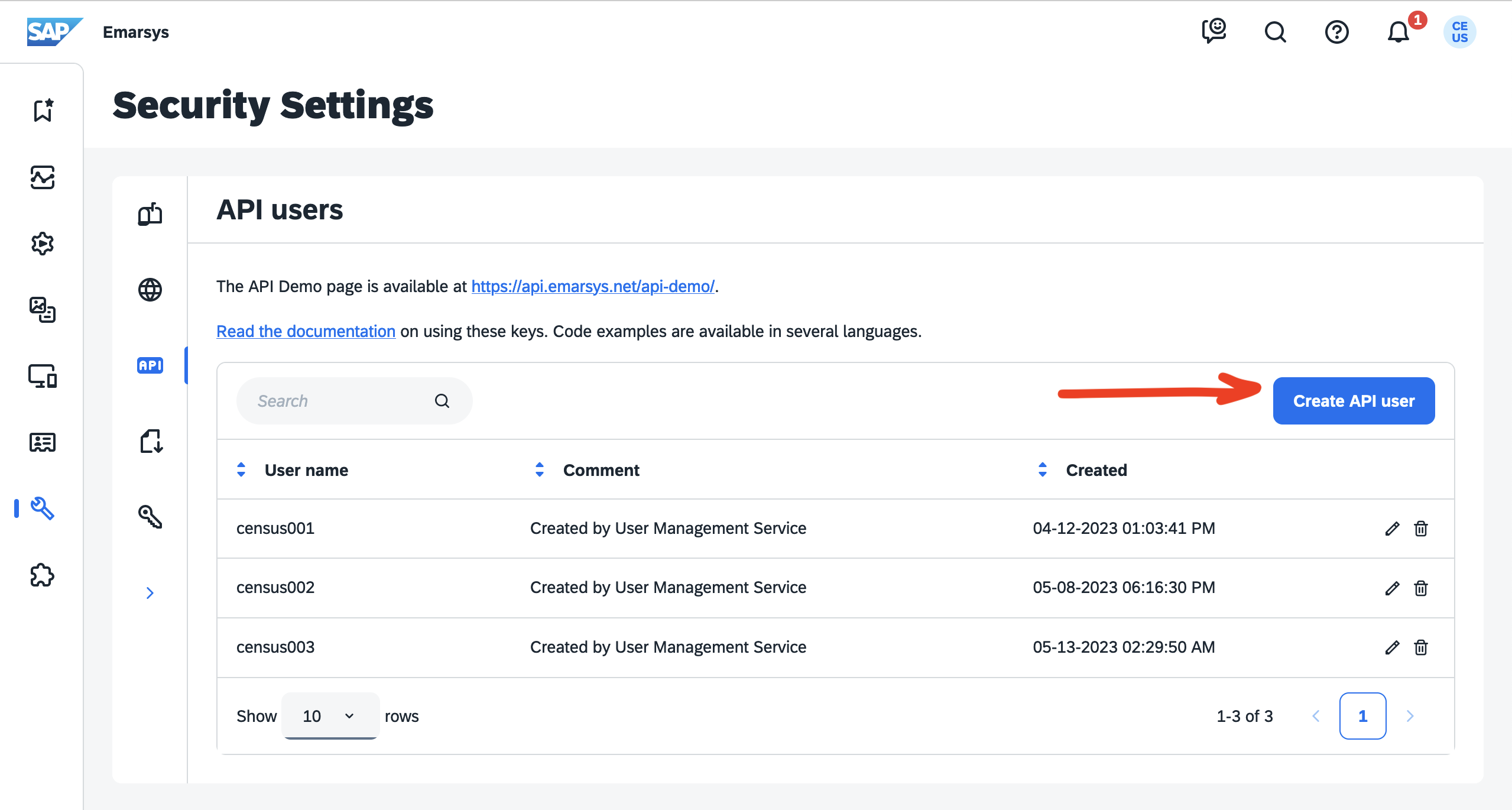
Task: Sort table by Comment column
Action: pyautogui.click(x=540, y=470)
